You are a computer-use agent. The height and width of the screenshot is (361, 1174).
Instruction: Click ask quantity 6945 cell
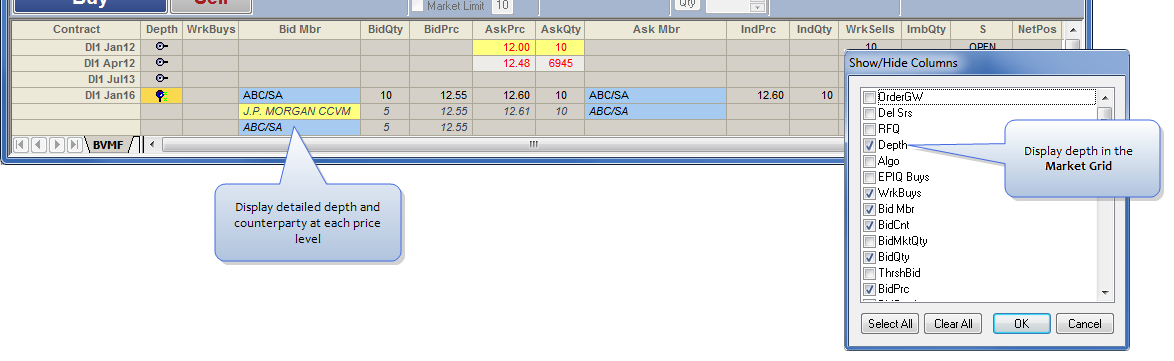pyautogui.click(x=561, y=63)
